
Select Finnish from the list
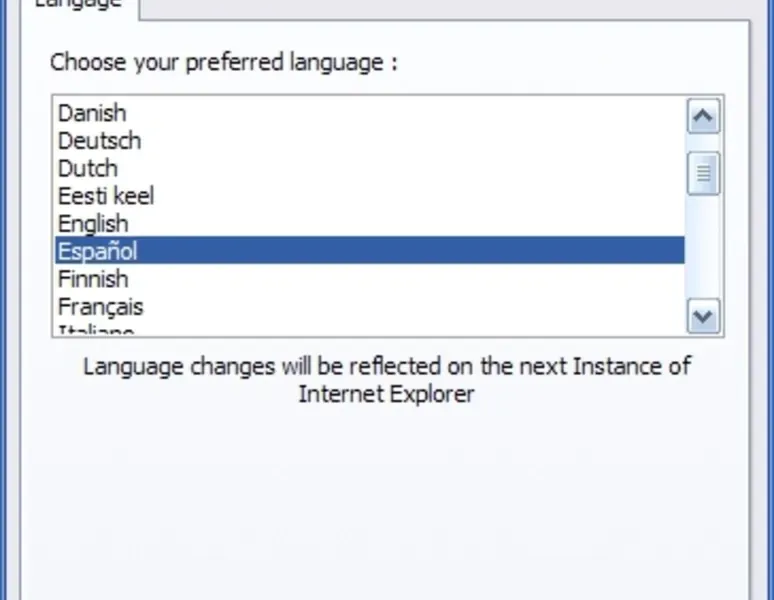pos(93,278)
